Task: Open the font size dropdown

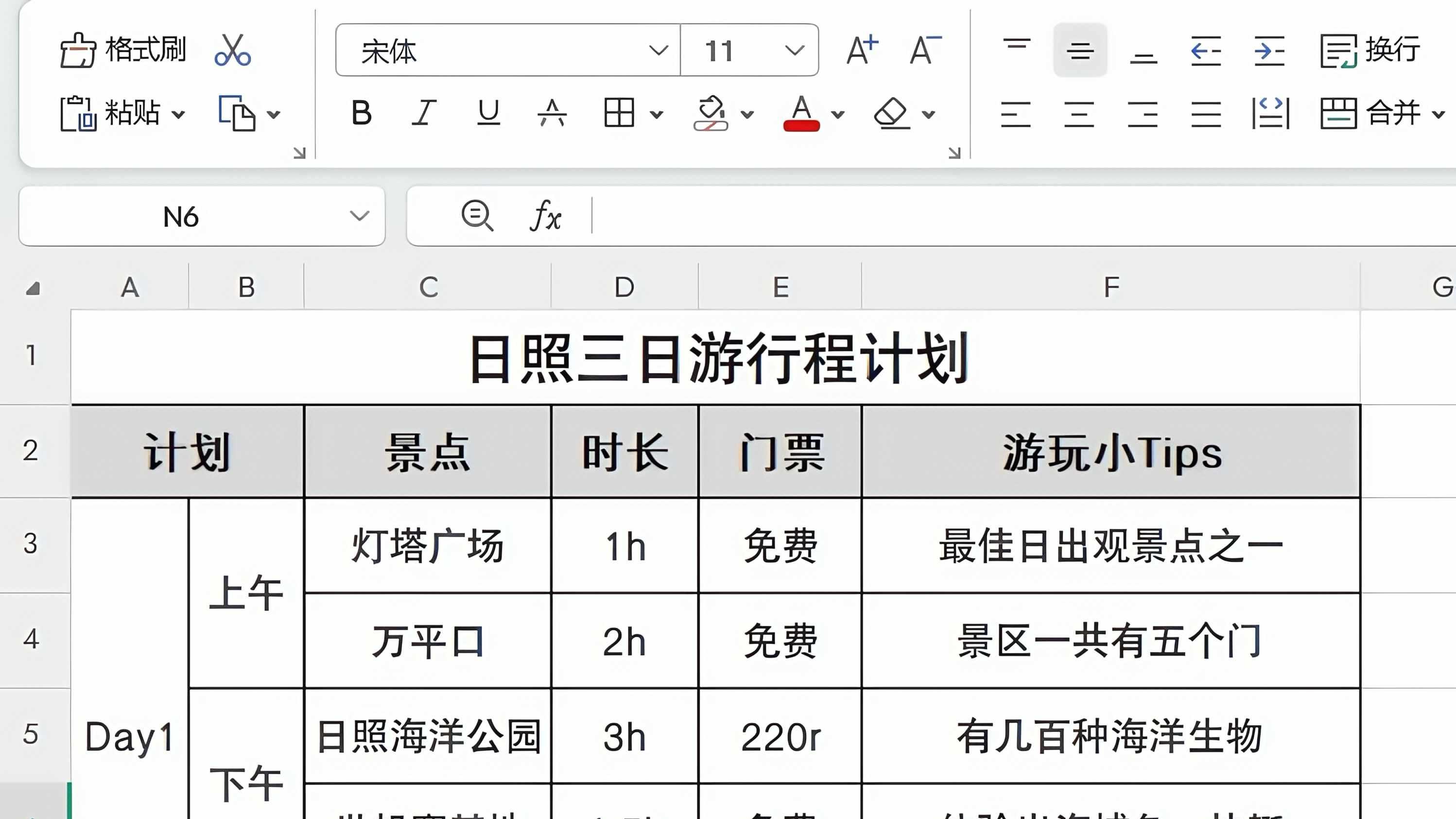Action: [x=795, y=52]
